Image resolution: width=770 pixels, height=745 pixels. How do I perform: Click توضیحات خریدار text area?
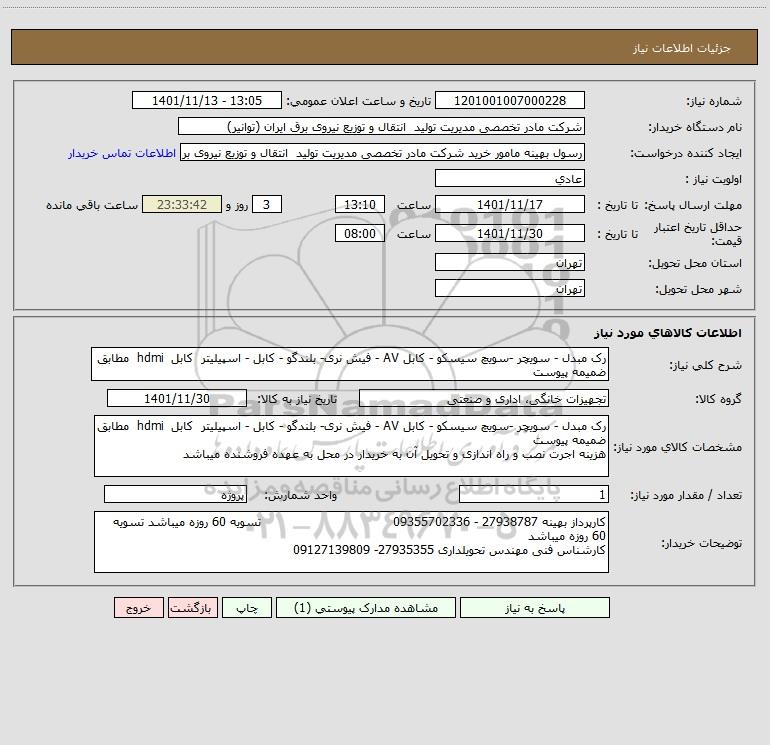pos(351,542)
